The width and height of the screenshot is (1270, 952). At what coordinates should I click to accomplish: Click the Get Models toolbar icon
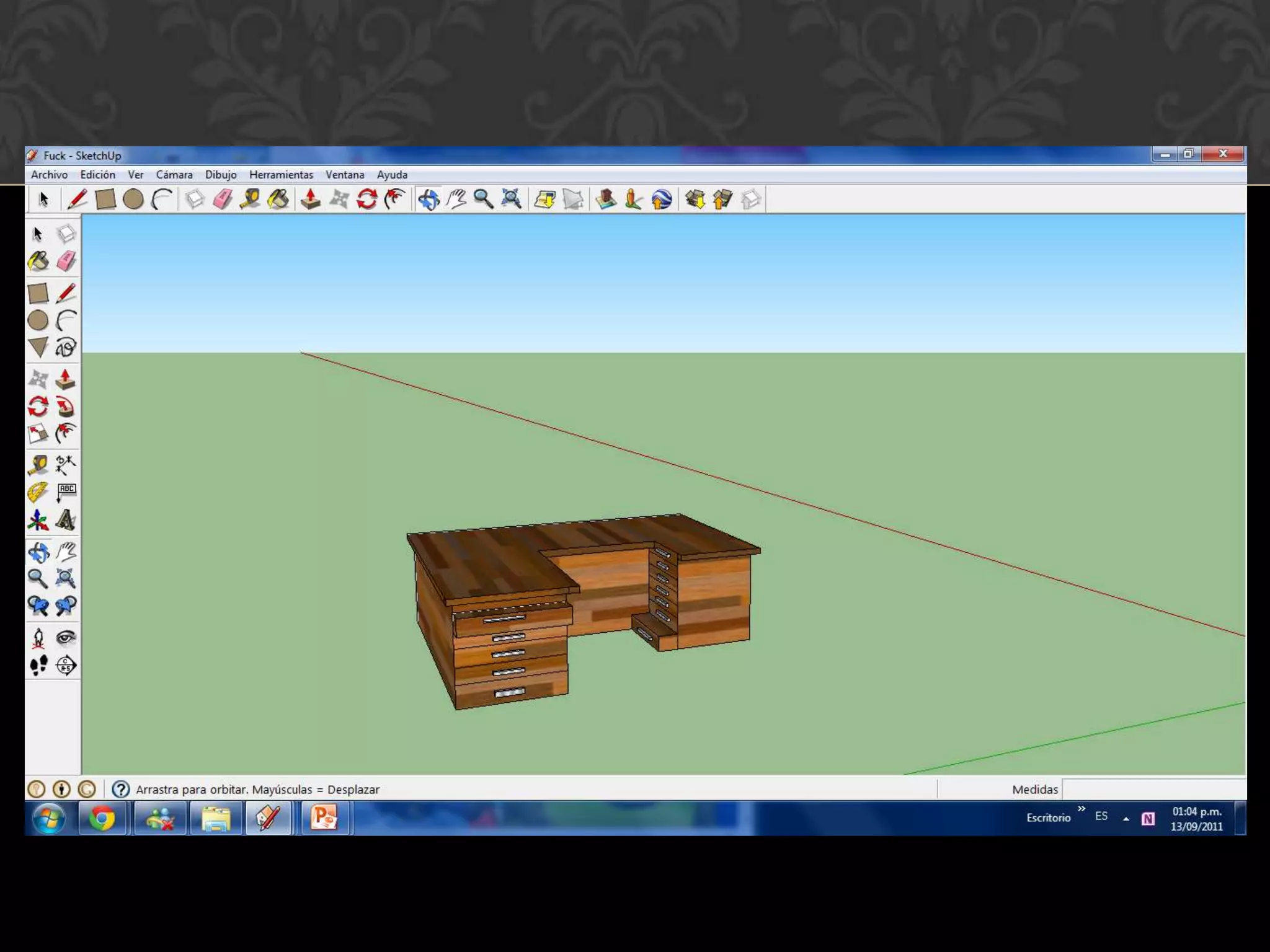[695, 200]
